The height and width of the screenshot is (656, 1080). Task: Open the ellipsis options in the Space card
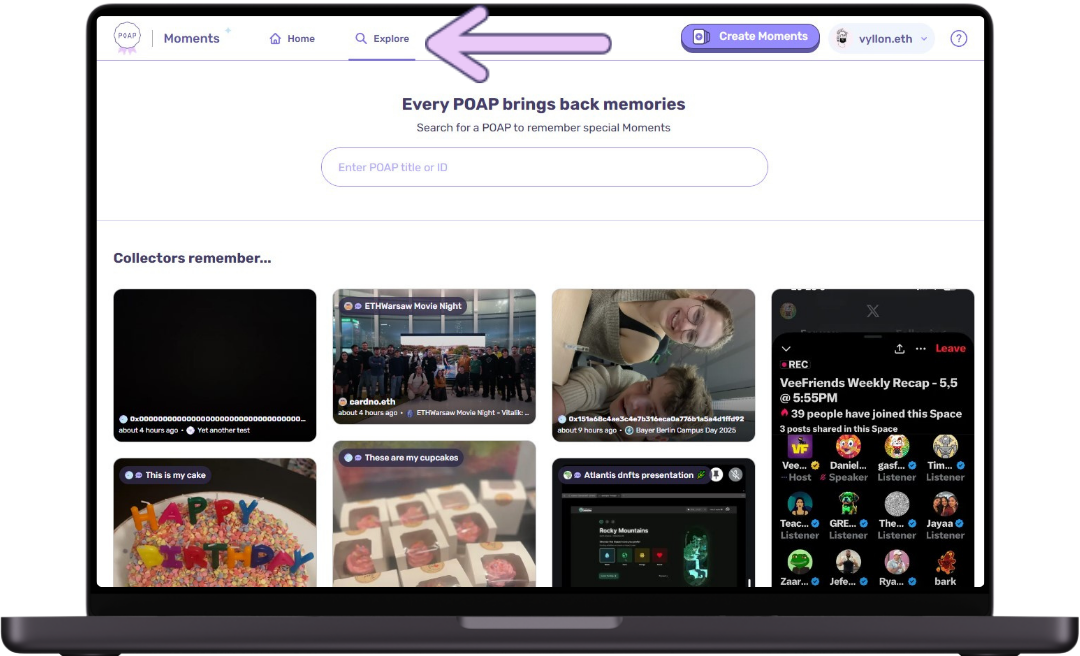pyautogui.click(x=921, y=348)
